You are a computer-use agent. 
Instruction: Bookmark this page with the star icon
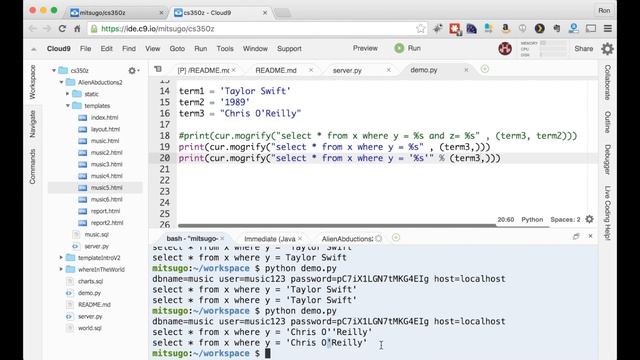click(x=420, y=29)
